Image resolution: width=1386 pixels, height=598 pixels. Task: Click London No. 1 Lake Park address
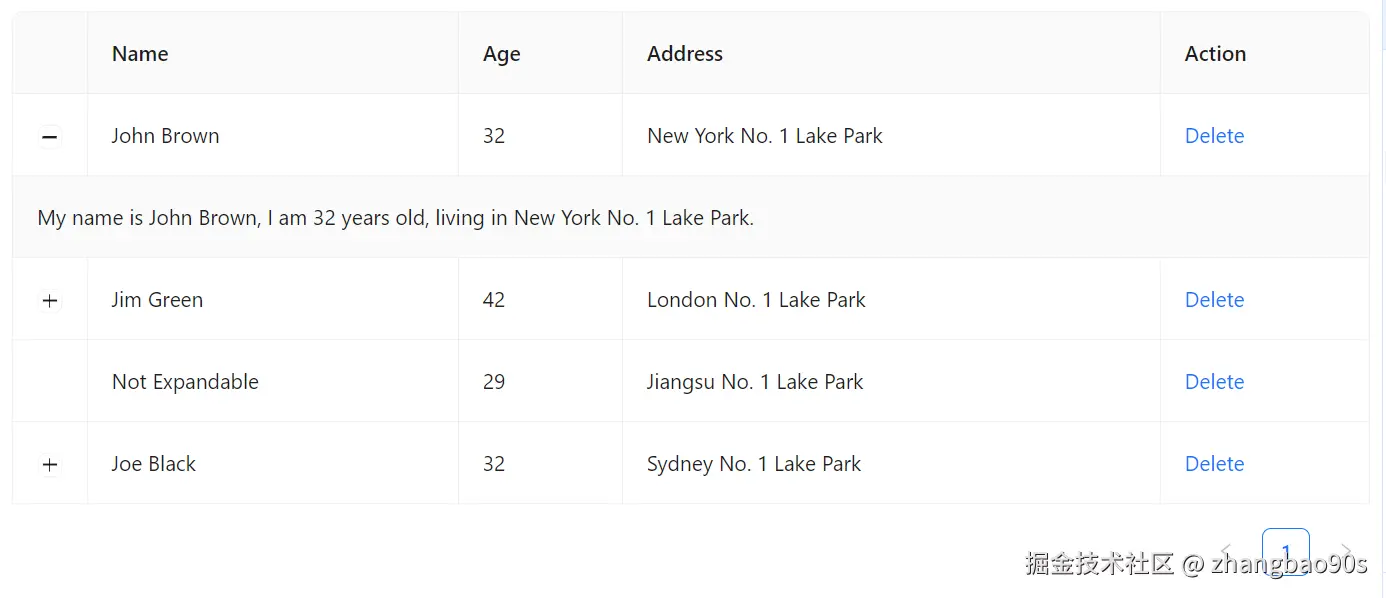(756, 300)
